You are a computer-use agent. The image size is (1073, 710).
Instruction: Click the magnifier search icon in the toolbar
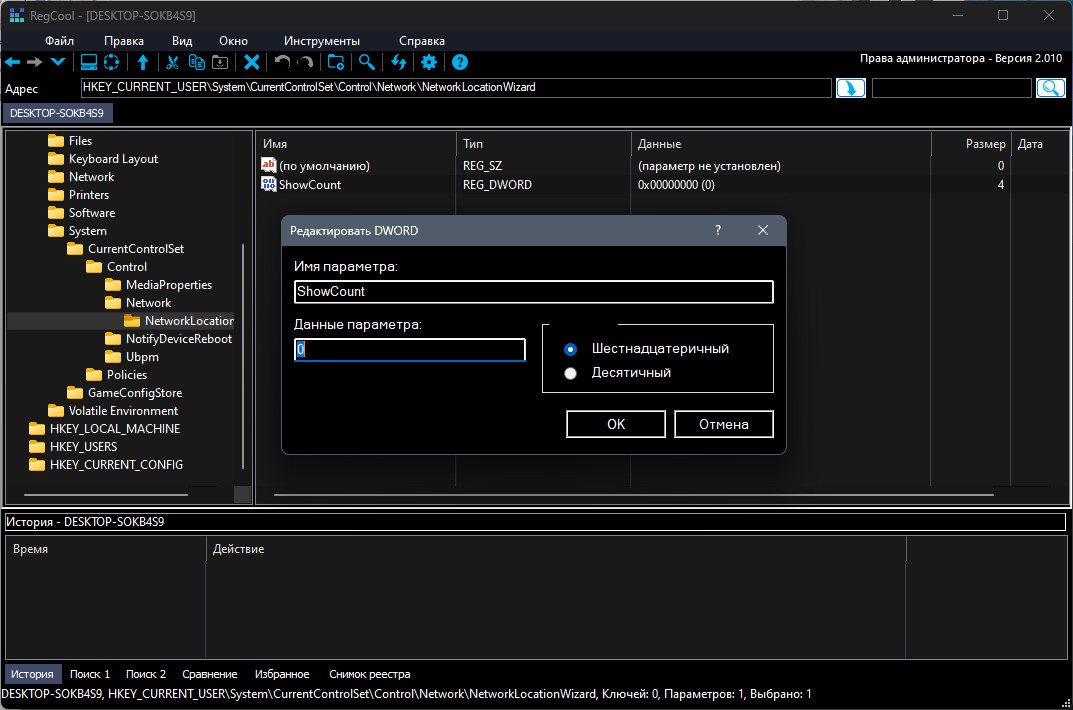click(367, 62)
